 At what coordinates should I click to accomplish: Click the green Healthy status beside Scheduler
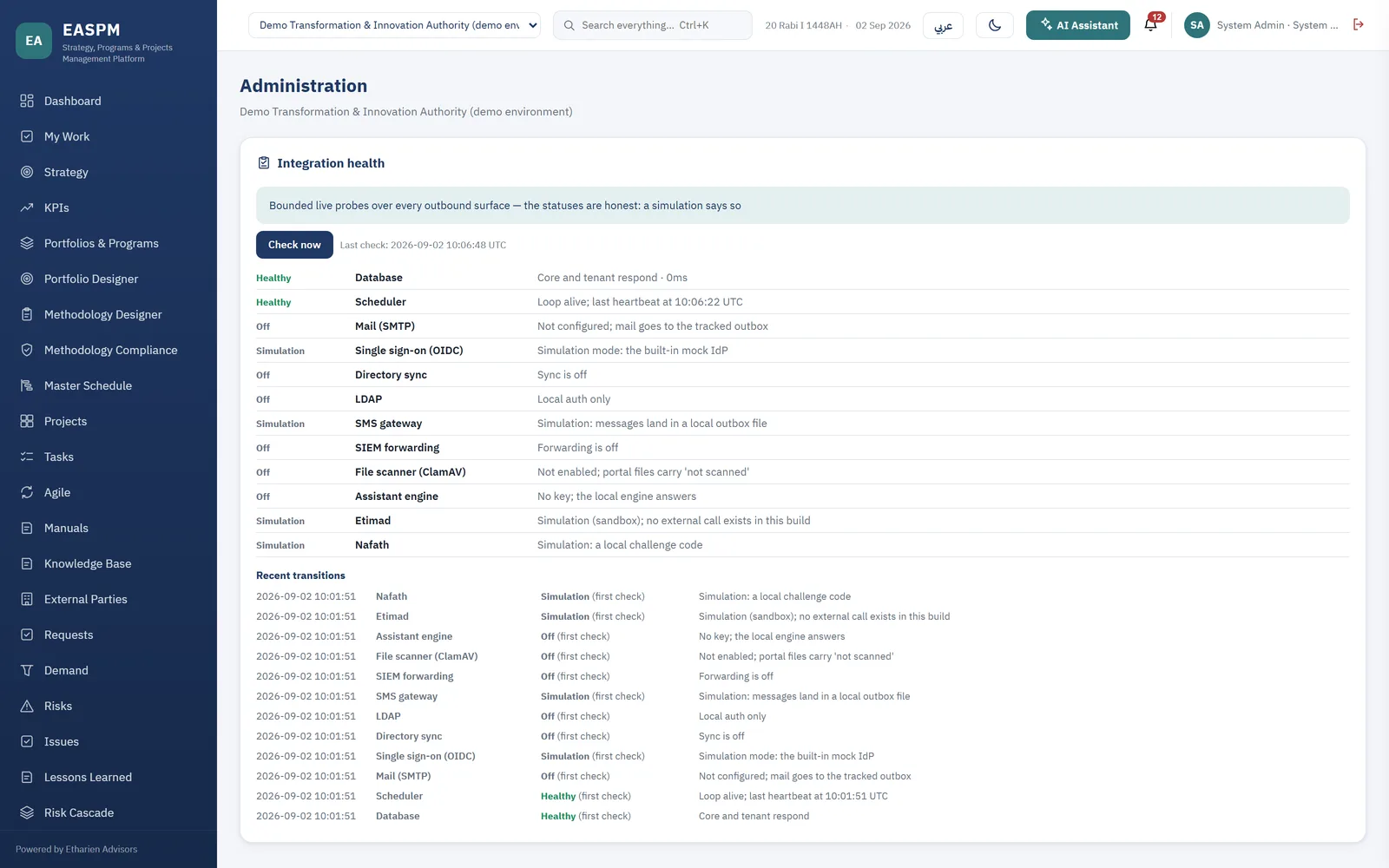[x=273, y=302]
